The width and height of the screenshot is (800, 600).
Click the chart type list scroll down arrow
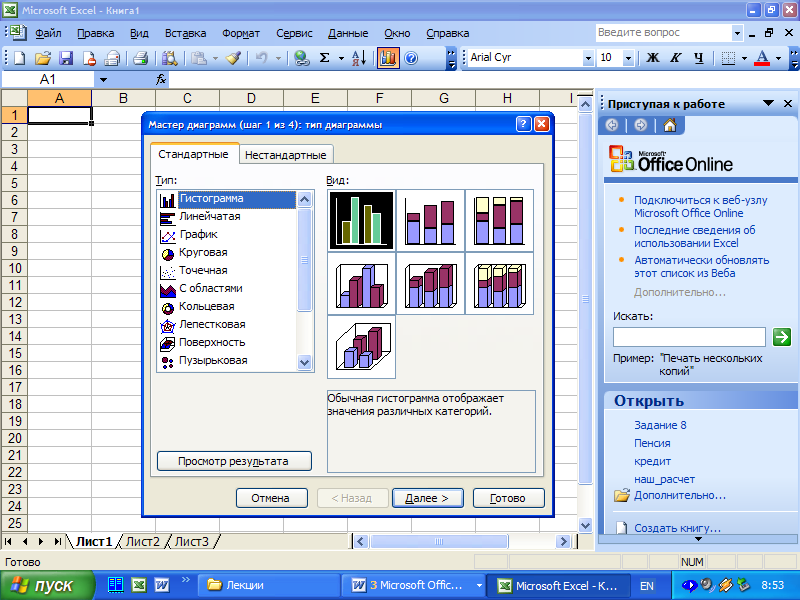(x=305, y=362)
